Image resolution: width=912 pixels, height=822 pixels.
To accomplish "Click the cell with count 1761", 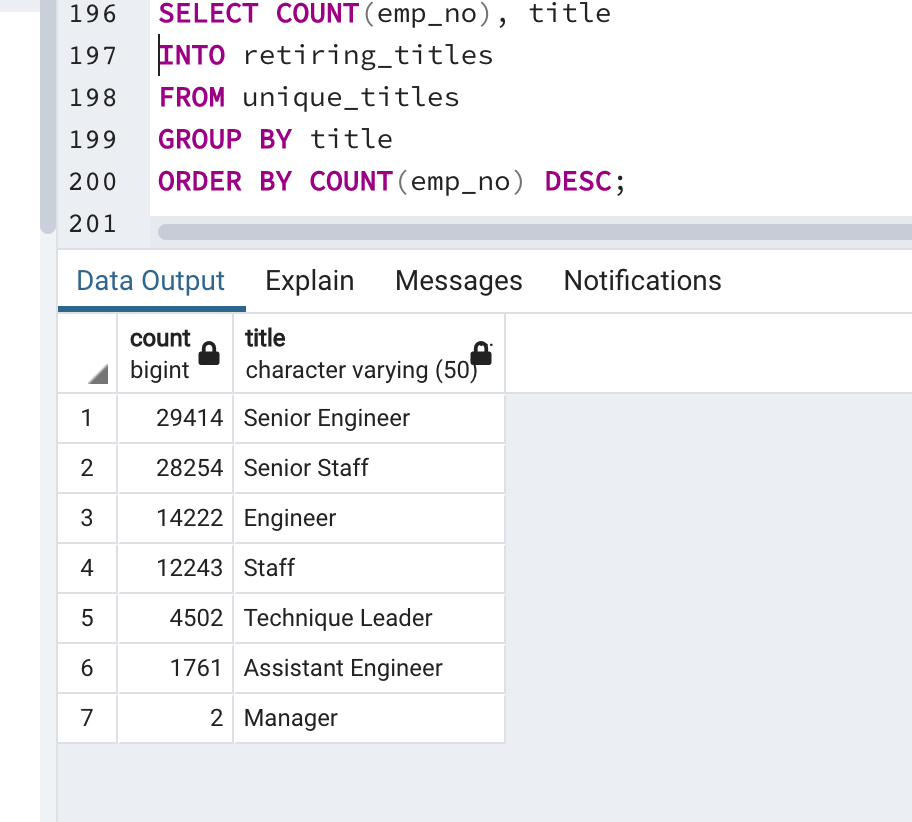I will (x=175, y=668).
